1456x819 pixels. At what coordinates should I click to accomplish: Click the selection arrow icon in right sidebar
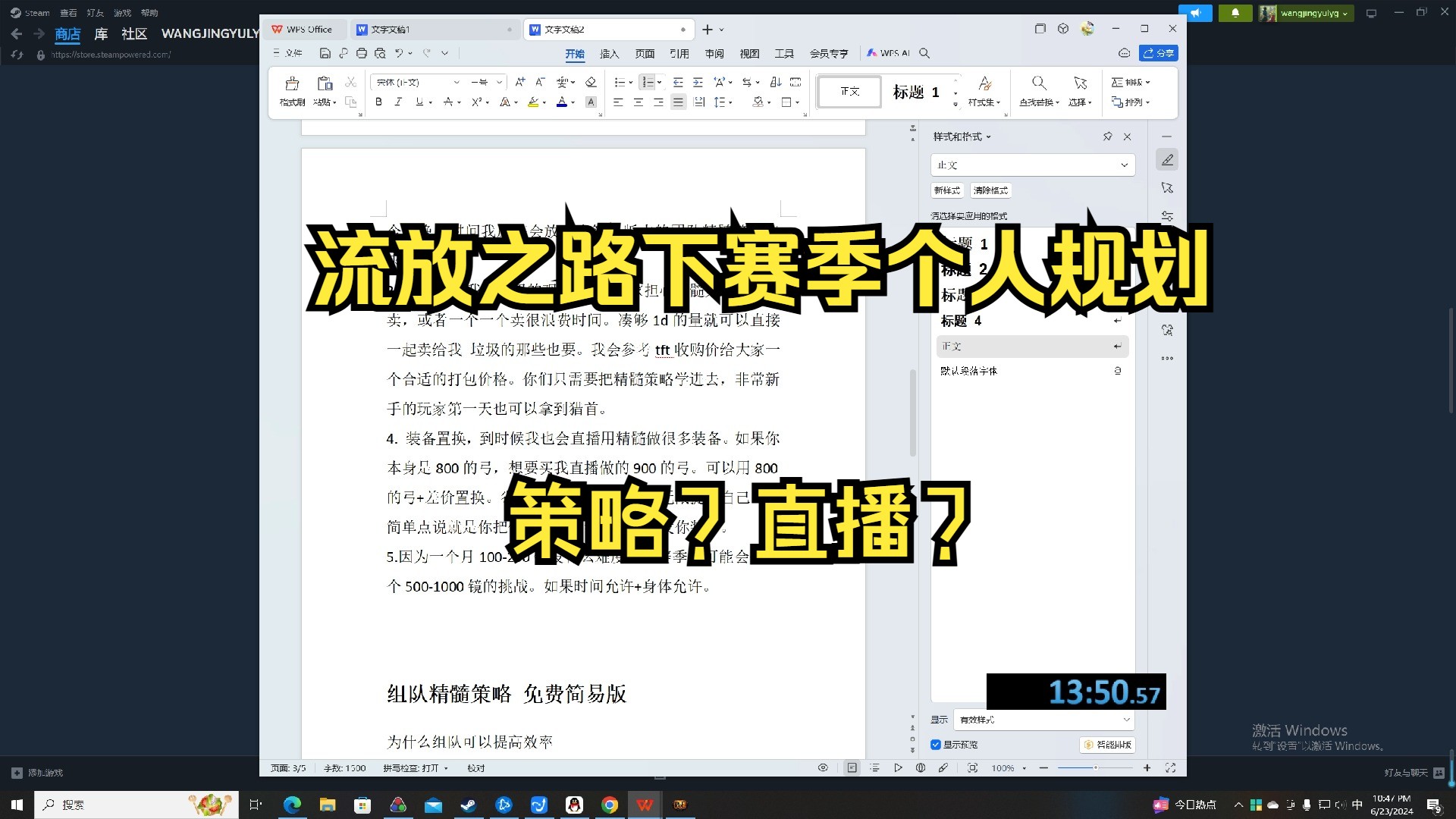[x=1167, y=188]
